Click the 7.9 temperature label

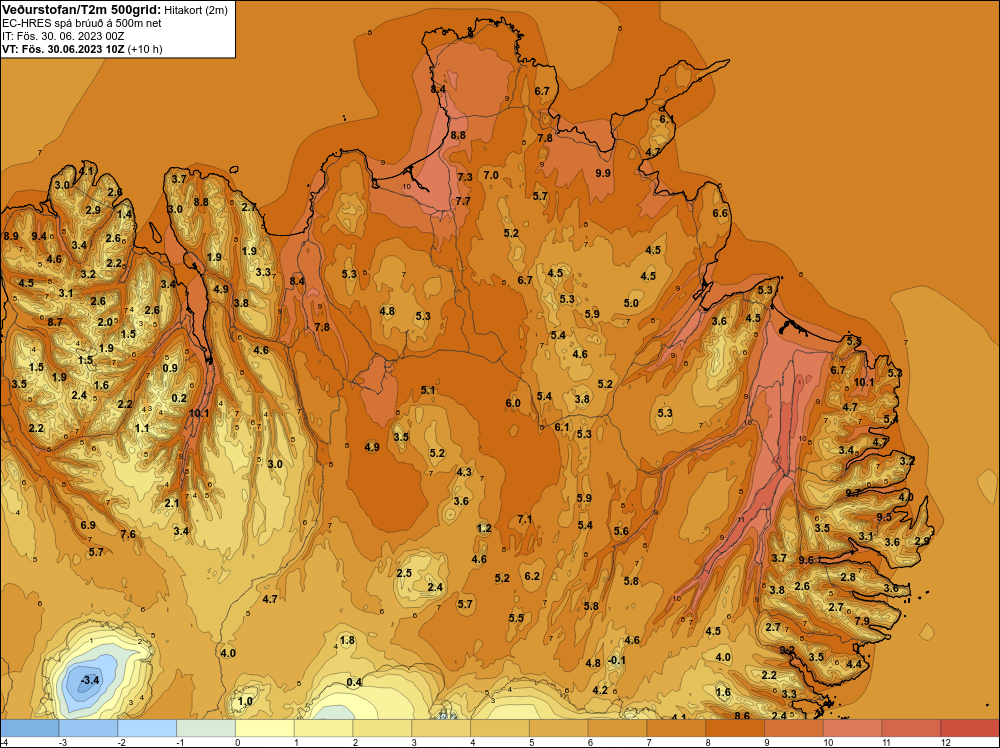pos(862,620)
